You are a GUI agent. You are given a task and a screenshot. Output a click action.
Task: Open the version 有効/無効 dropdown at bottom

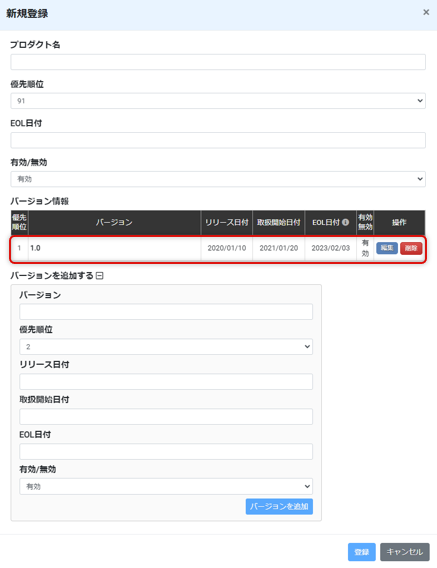(166, 486)
